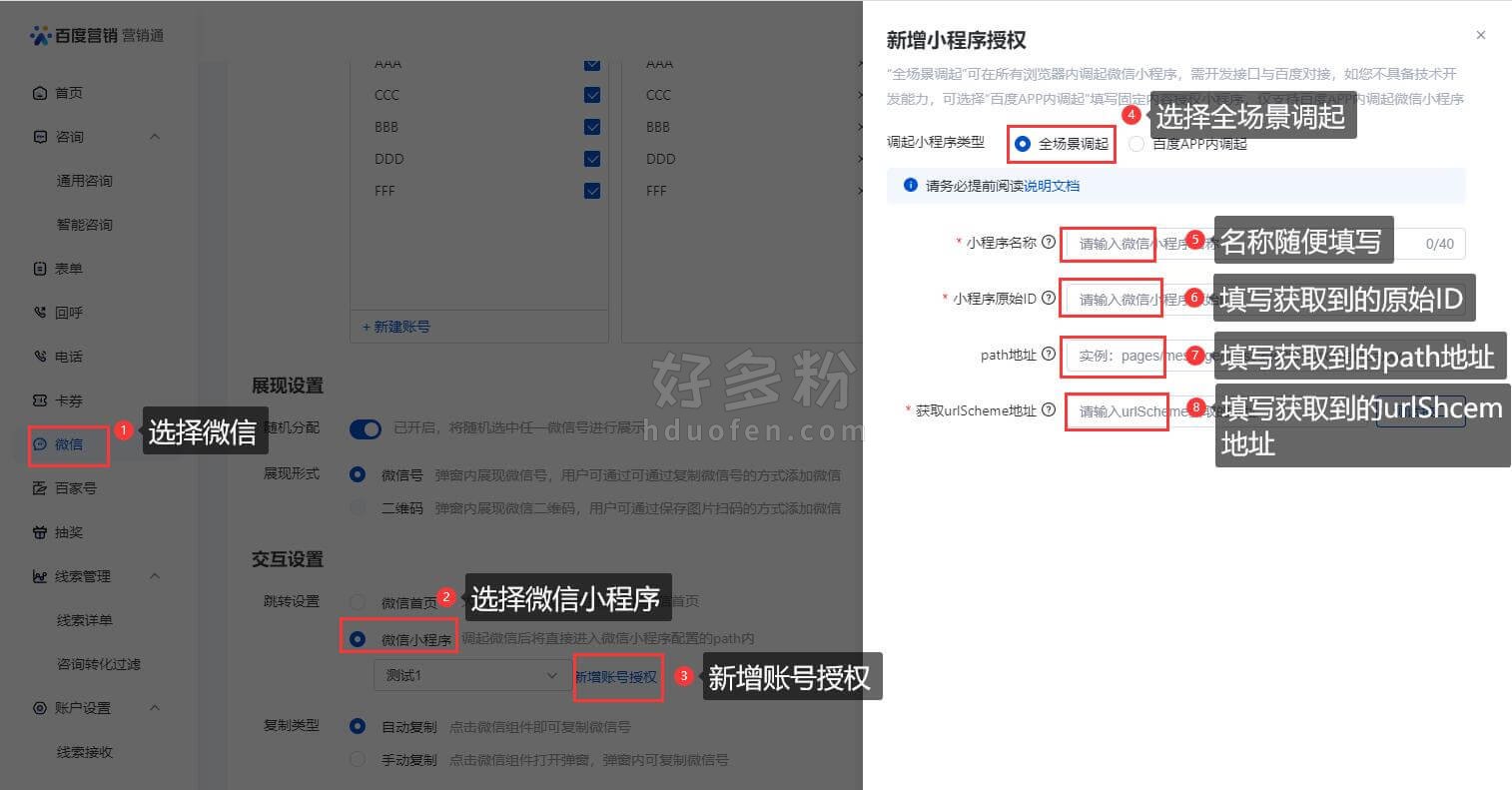
Task: Open the 微信 menu item
Action: click(x=69, y=444)
